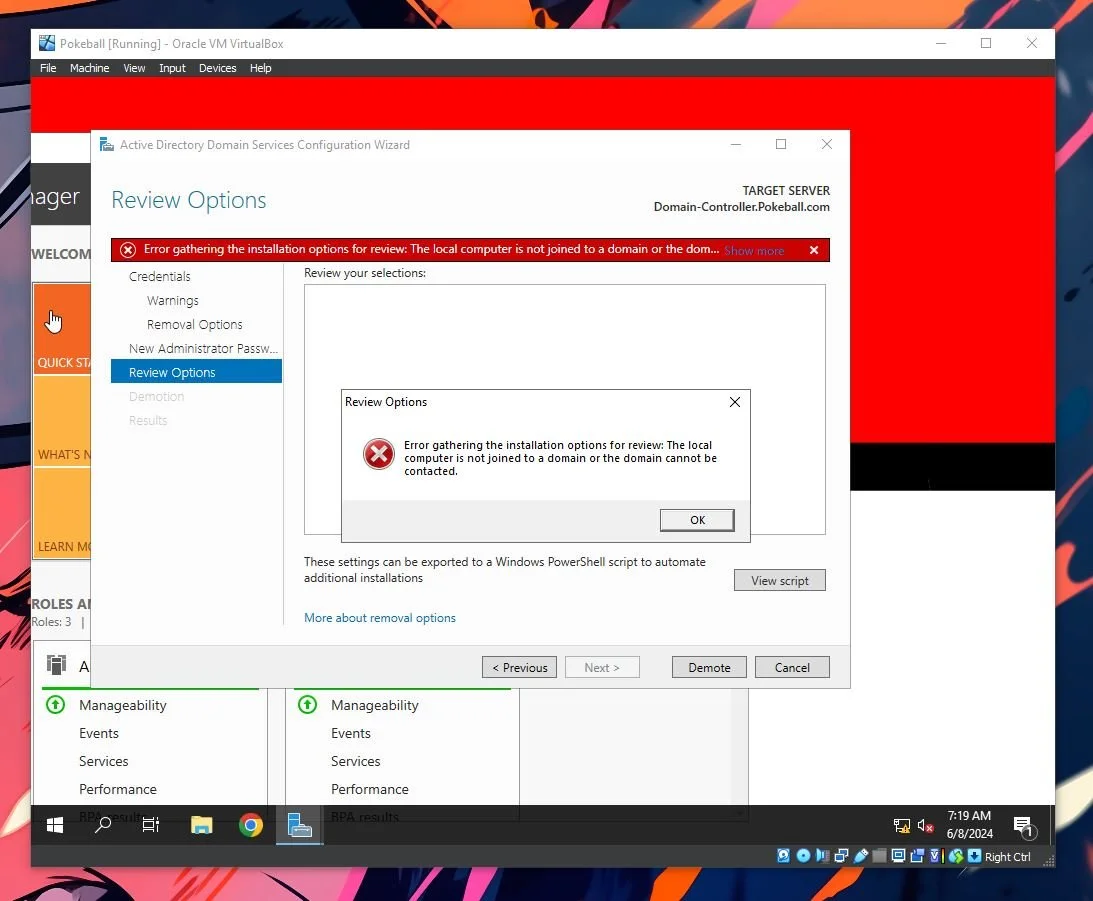
Task: Click the Demote button
Action: 709,668
